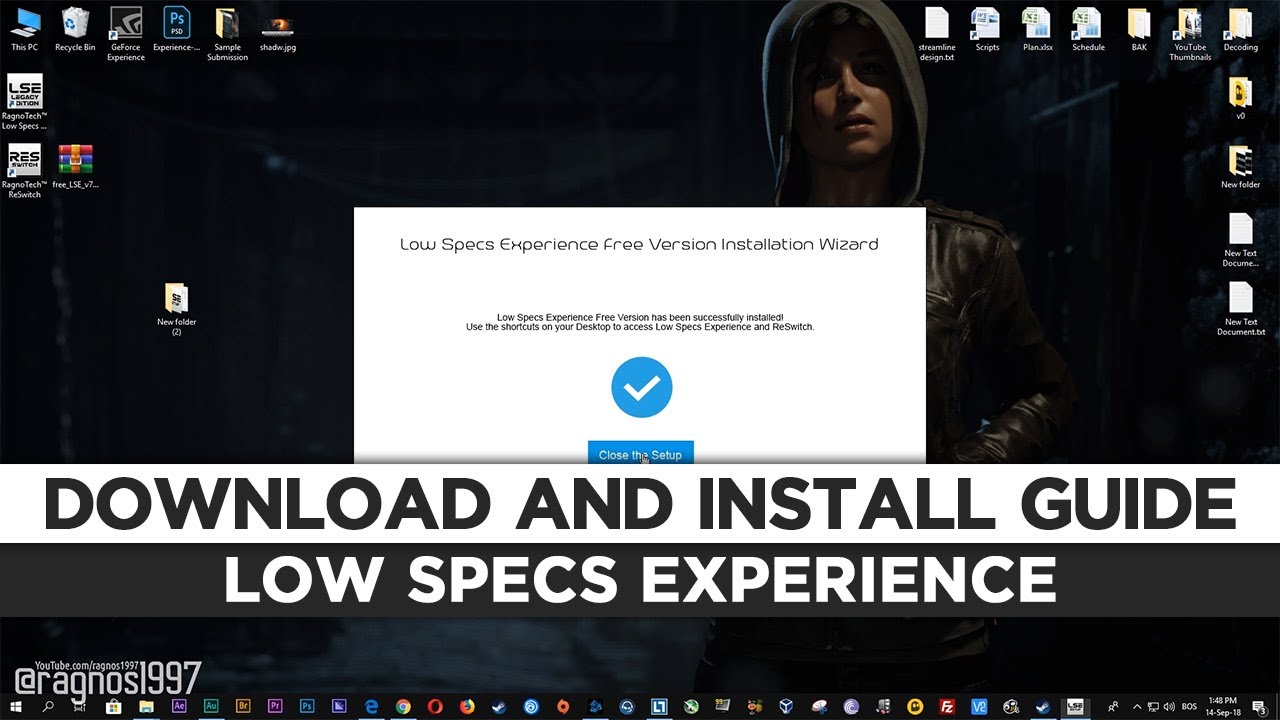Open Google Chrome from taskbar

coord(403,706)
